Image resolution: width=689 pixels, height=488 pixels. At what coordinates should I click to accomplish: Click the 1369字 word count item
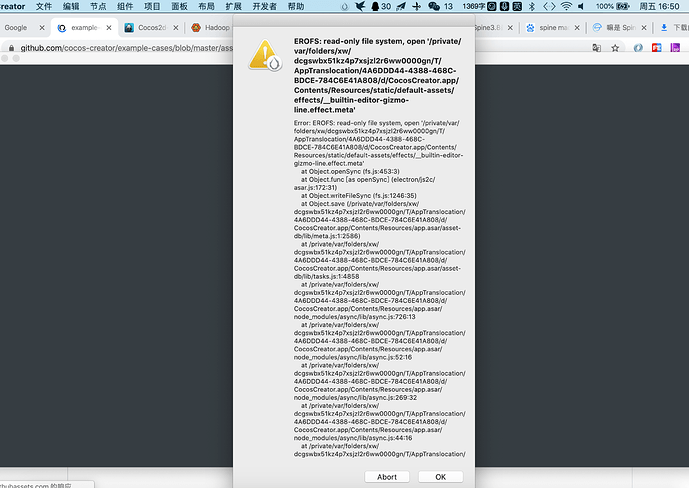[x=474, y=6]
